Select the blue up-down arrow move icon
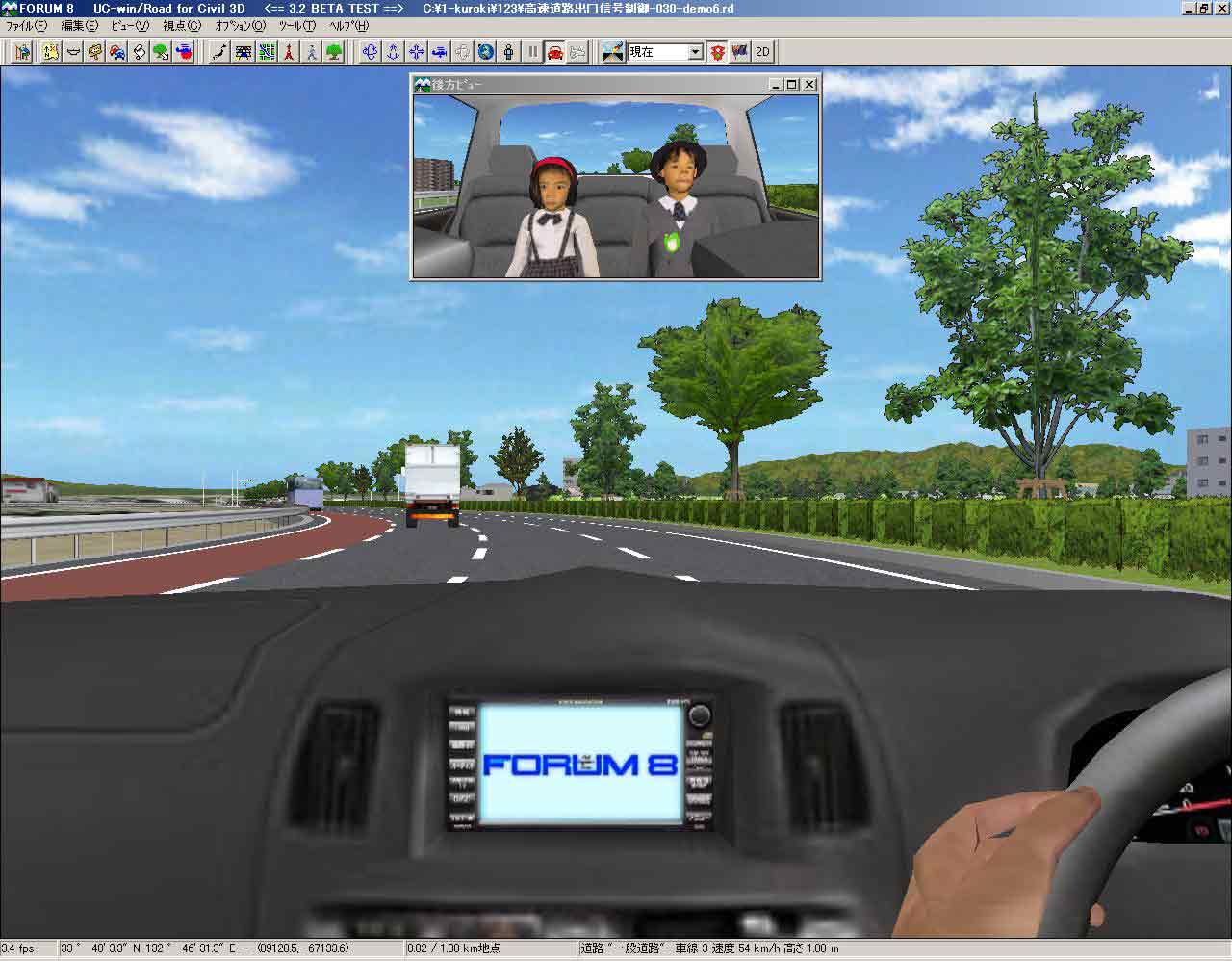Viewport: 1232px width, 961px height. 394,52
